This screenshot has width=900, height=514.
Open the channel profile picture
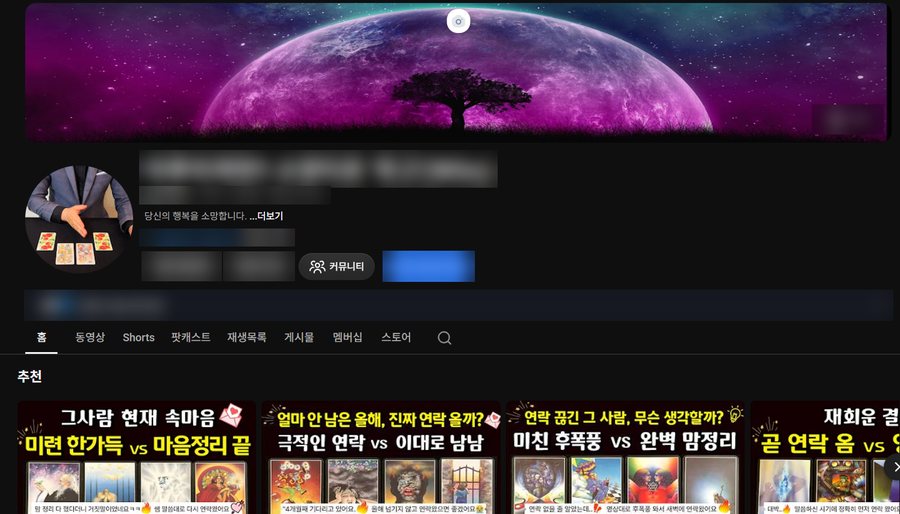point(79,219)
